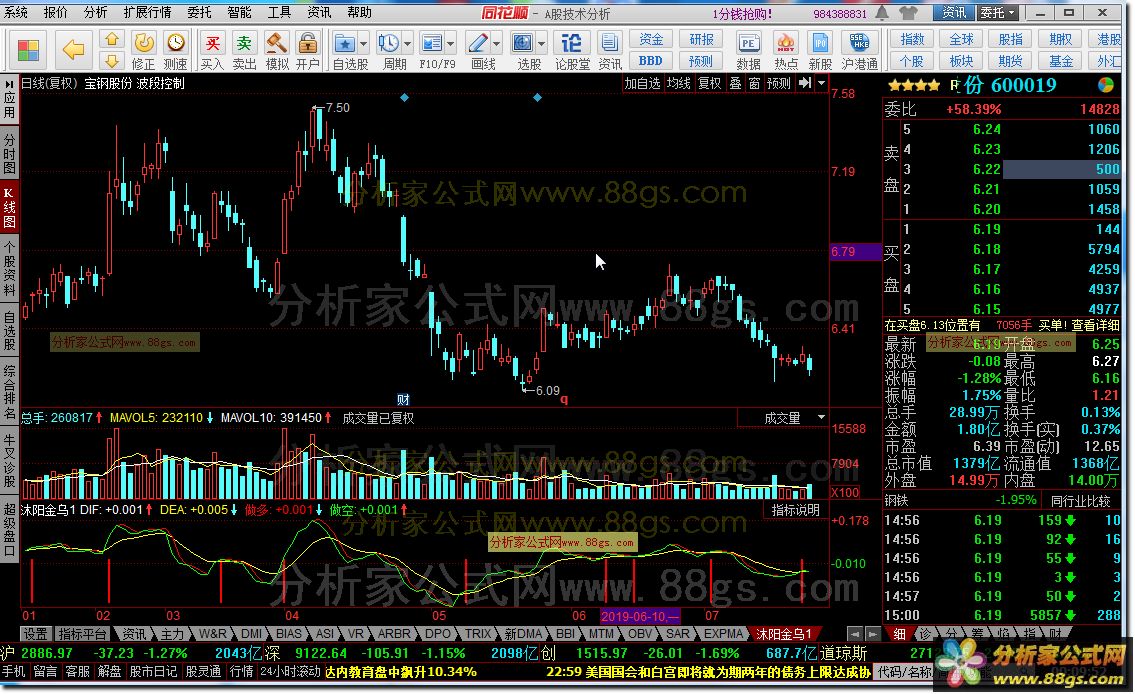Select the 画线 pencil drawing tool
Viewport: 1135px width, 694px height.
[478, 43]
